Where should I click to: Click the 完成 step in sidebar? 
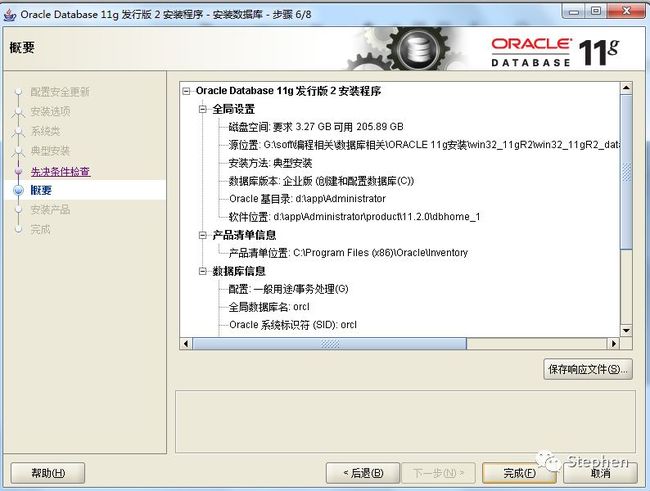point(40,229)
